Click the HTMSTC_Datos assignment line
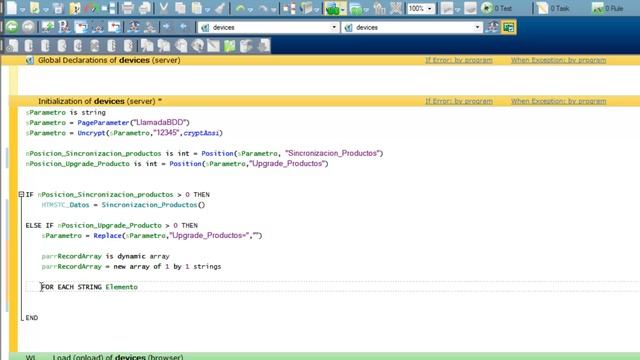 coord(123,205)
